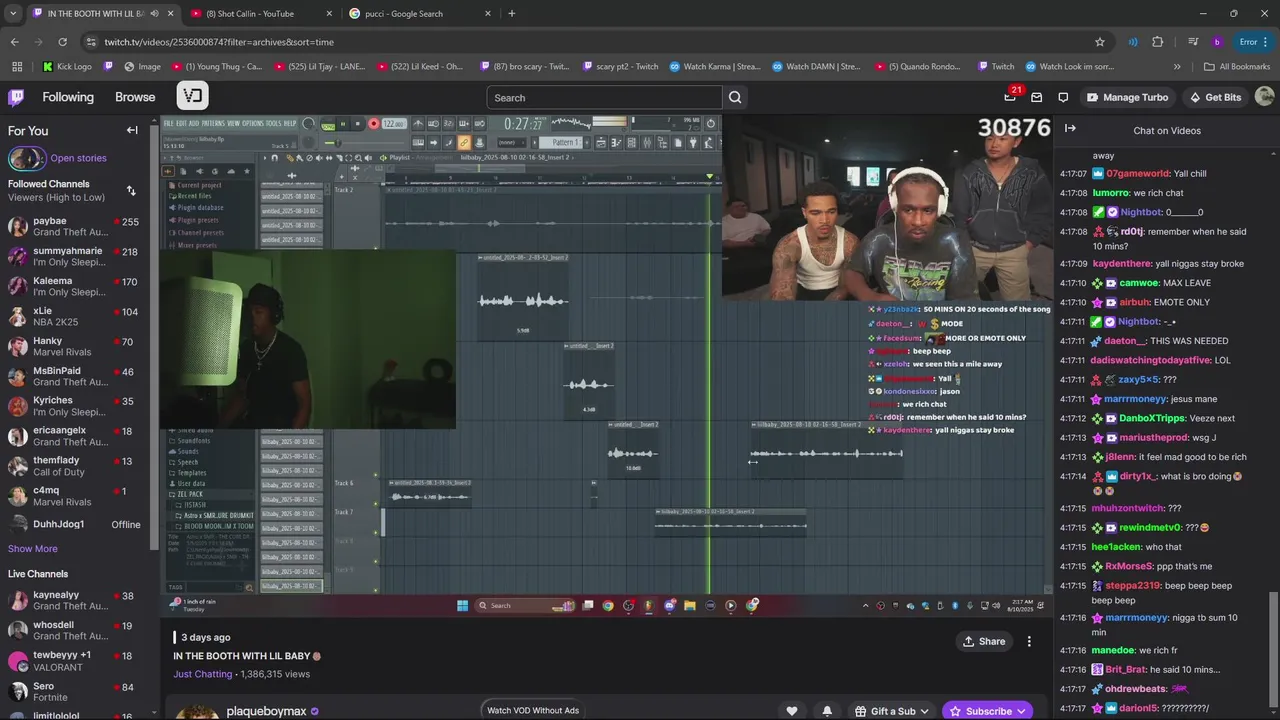This screenshot has width=1280, height=720.
Task: Click in the Twitch Search field
Action: click(604, 97)
